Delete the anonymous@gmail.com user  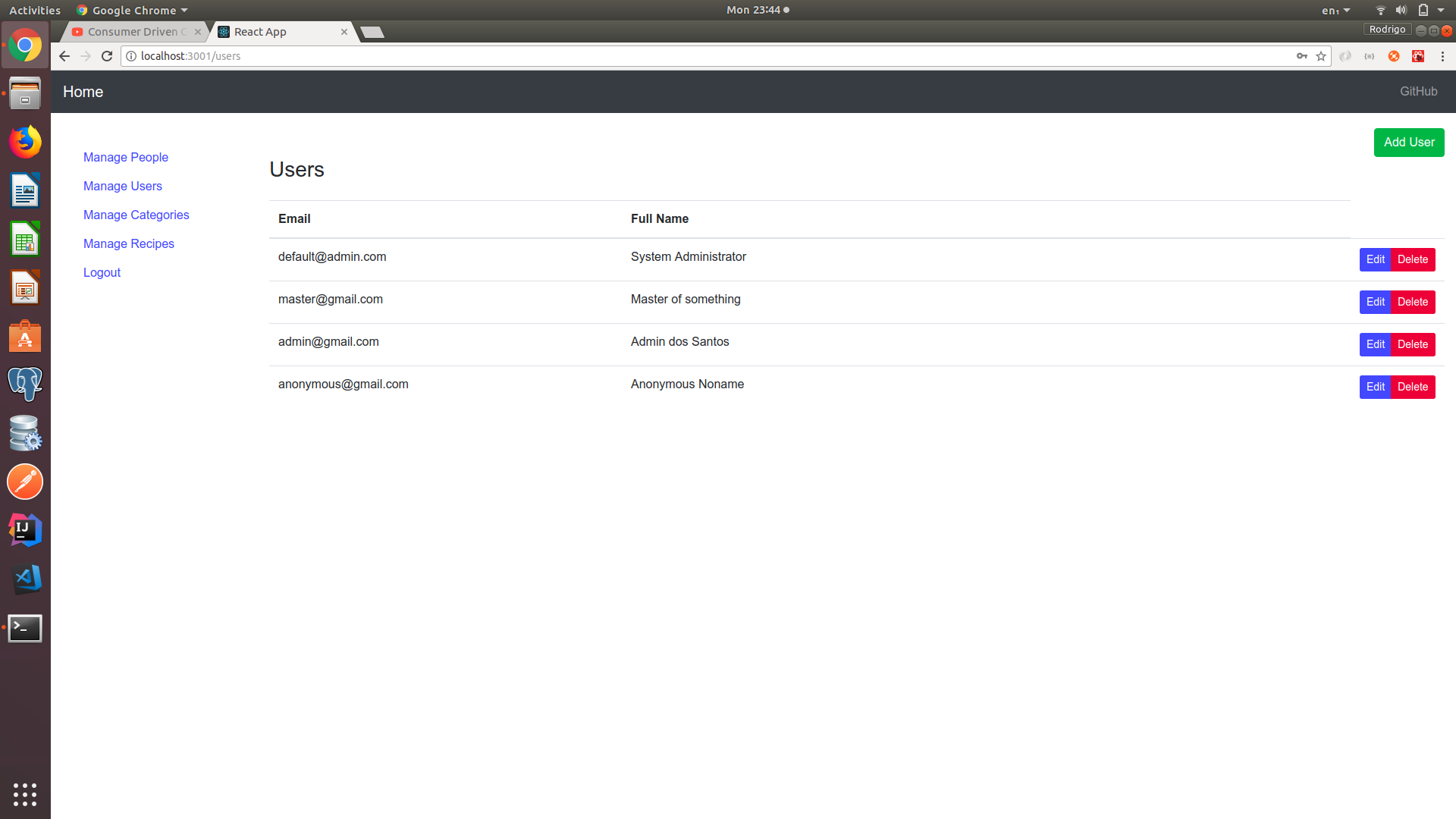(1412, 387)
